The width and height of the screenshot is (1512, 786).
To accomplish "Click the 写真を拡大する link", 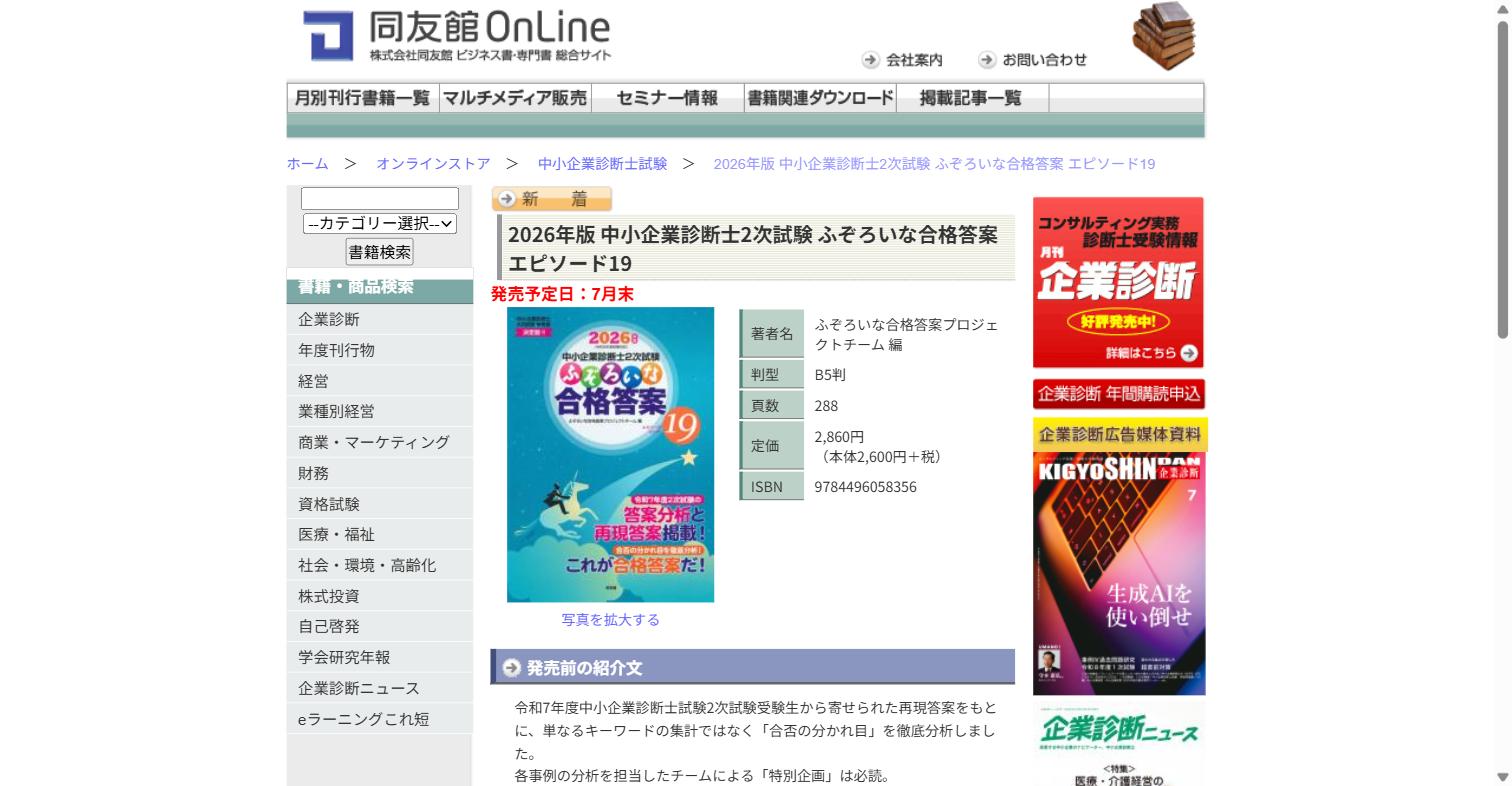I will [610, 620].
